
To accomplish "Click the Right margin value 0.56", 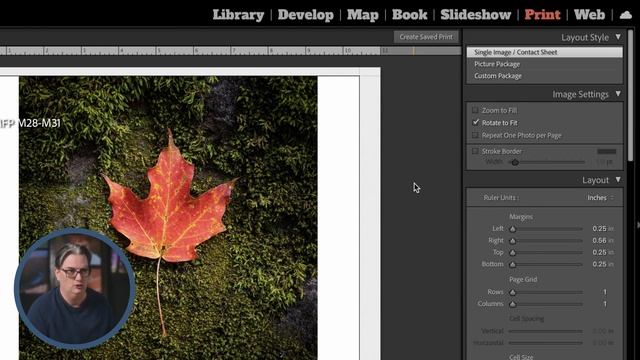I will [599, 240].
